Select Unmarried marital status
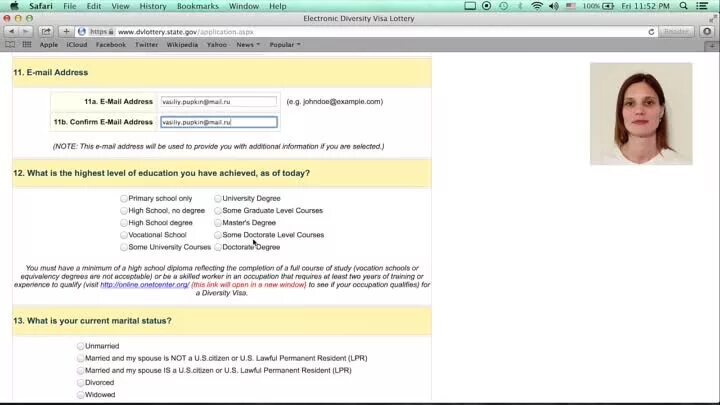Screen dimensions: 720x405 (x=80, y=346)
